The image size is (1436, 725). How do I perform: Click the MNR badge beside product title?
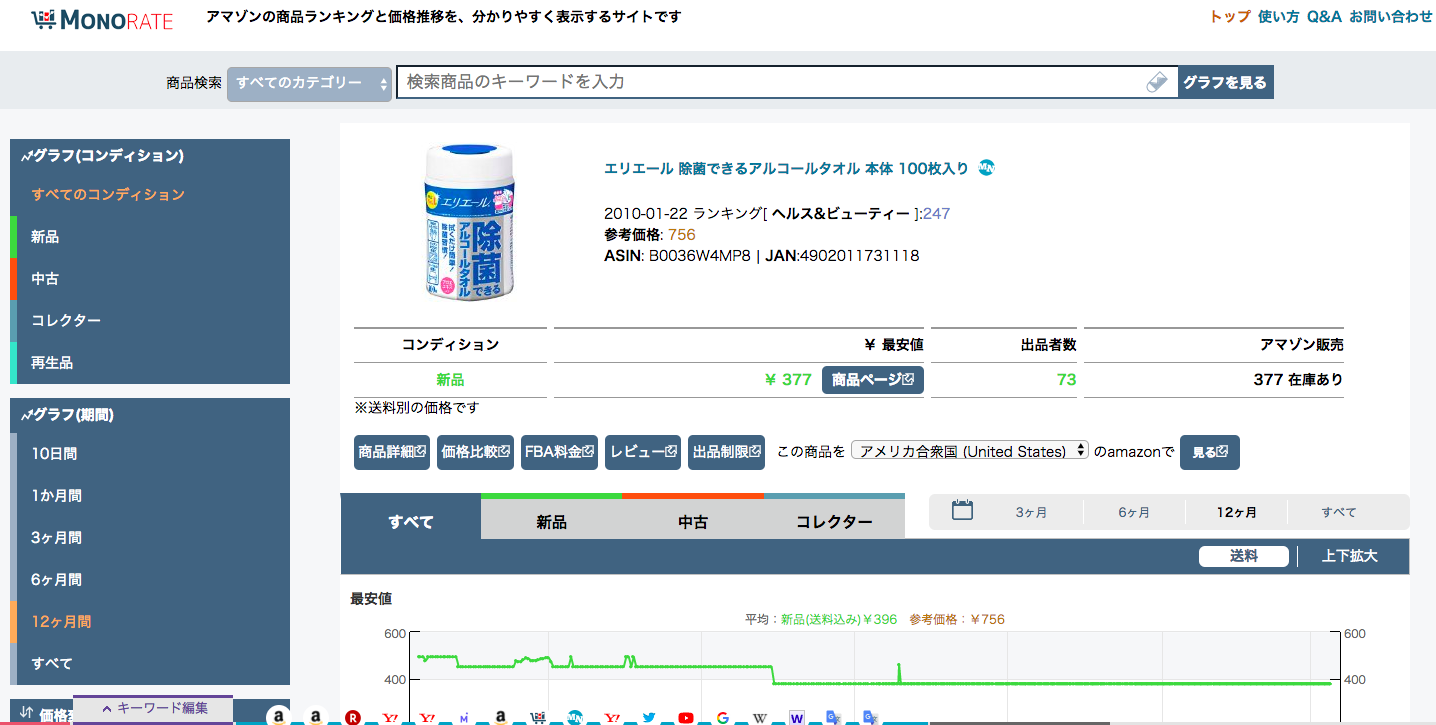[986, 168]
